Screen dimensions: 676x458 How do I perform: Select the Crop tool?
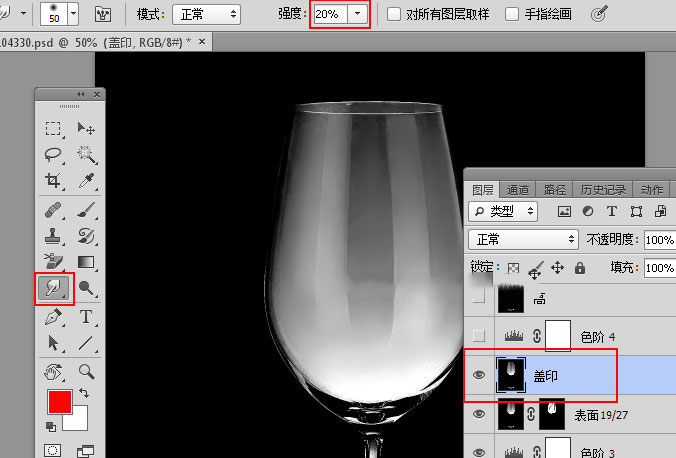pyautogui.click(x=53, y=181)
